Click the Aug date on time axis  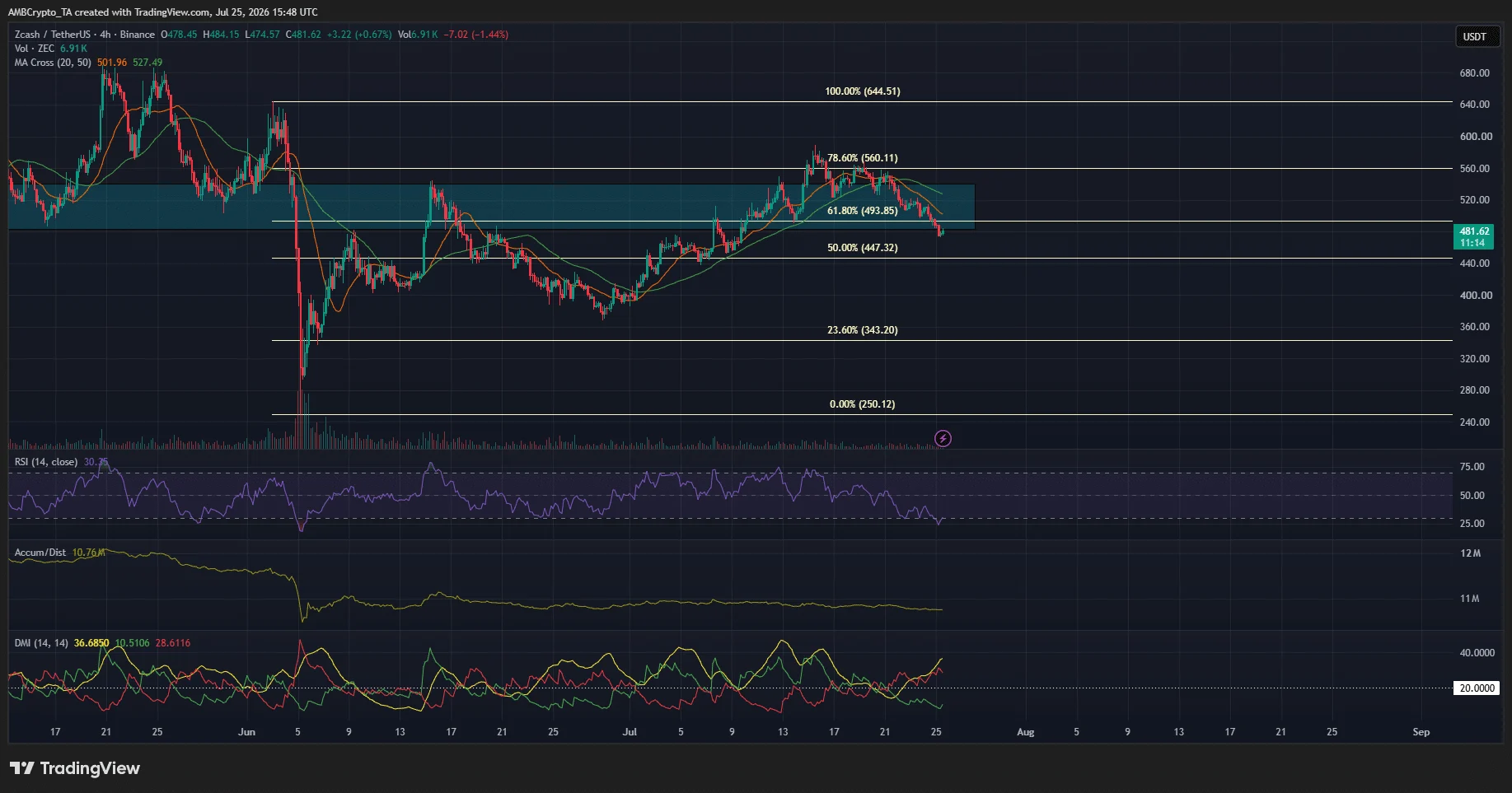click(1025, 732)
